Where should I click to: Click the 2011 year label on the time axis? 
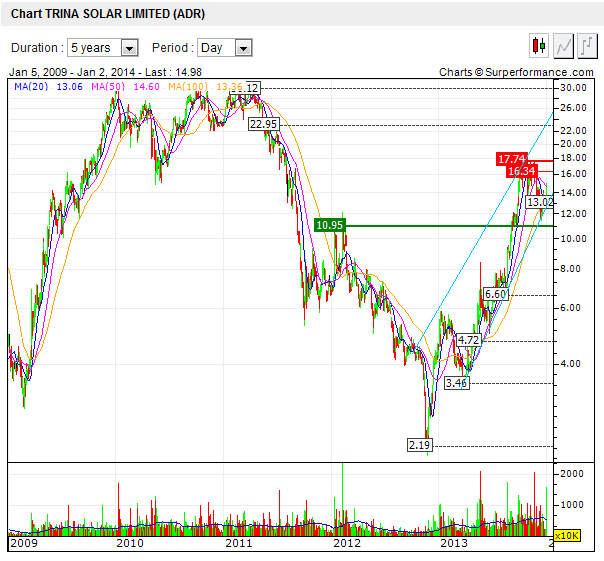point(238,543)
